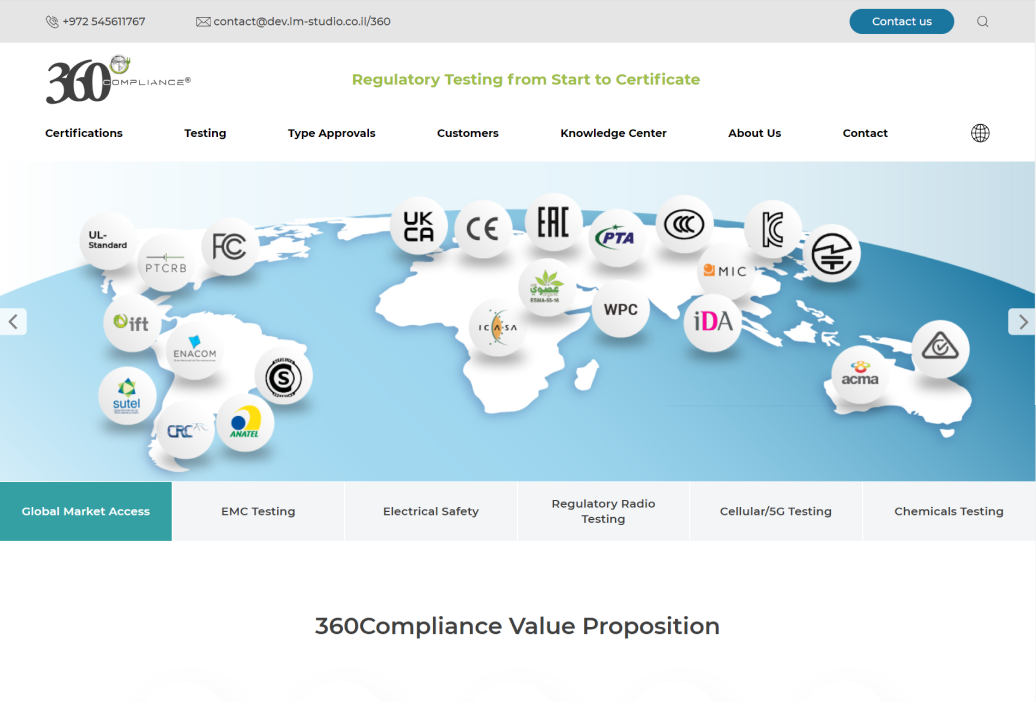Select the MIC logo badge
Screen dimensions: 1036x702
pos(725,271)
